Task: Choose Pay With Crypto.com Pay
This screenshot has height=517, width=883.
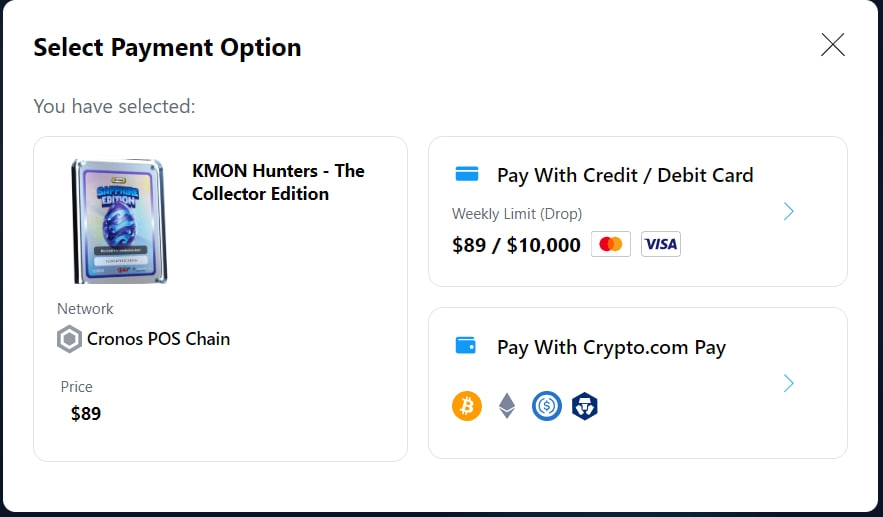Action: point(611,348)
